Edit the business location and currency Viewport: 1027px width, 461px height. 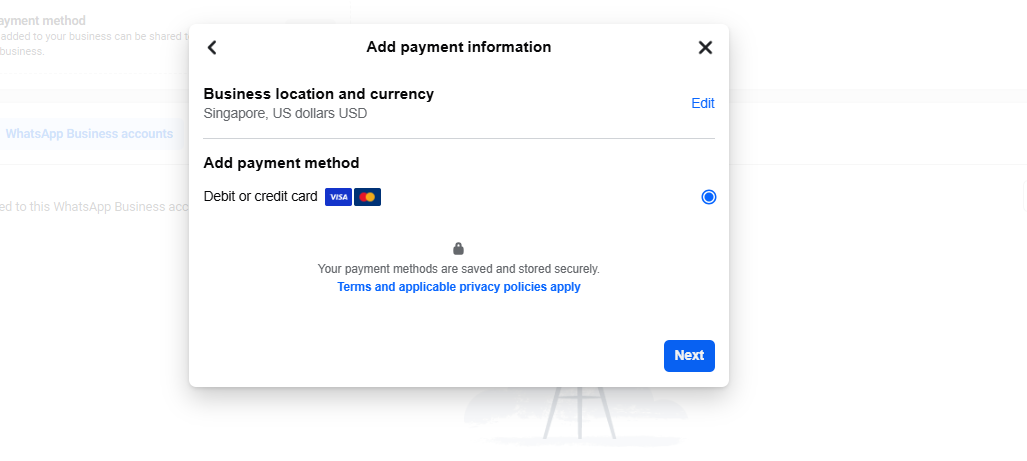point(703,103)
